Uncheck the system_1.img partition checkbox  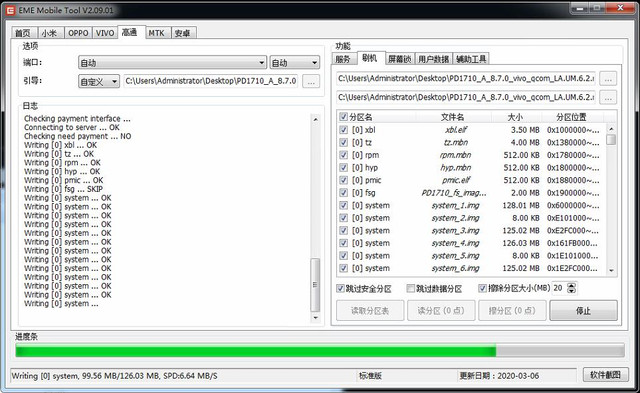click(x=344, y=205)
